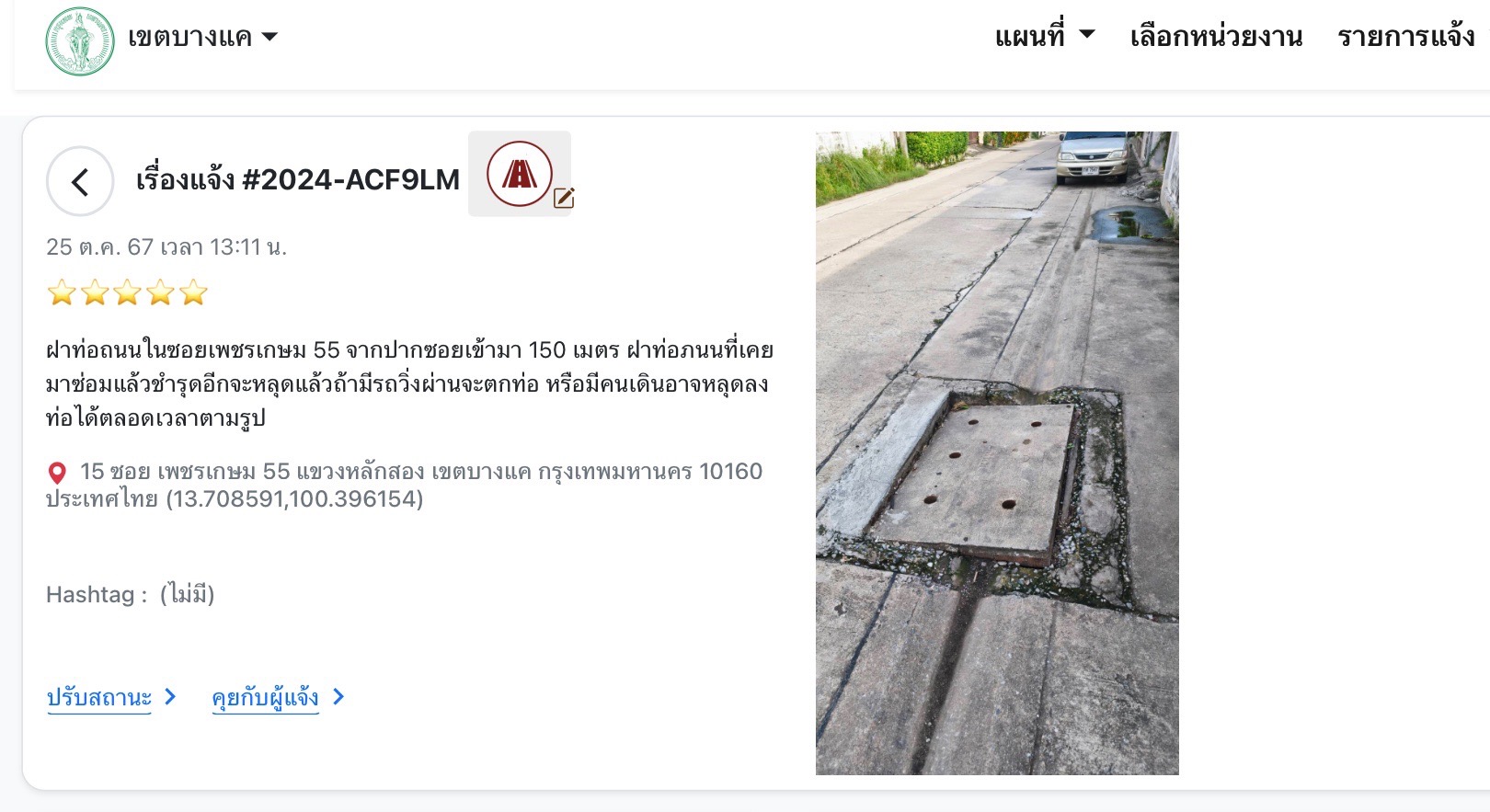The image size is (1490, 812).
Task: Open the เขตบางแค district dropdown
Action: (x=202, y=38)
